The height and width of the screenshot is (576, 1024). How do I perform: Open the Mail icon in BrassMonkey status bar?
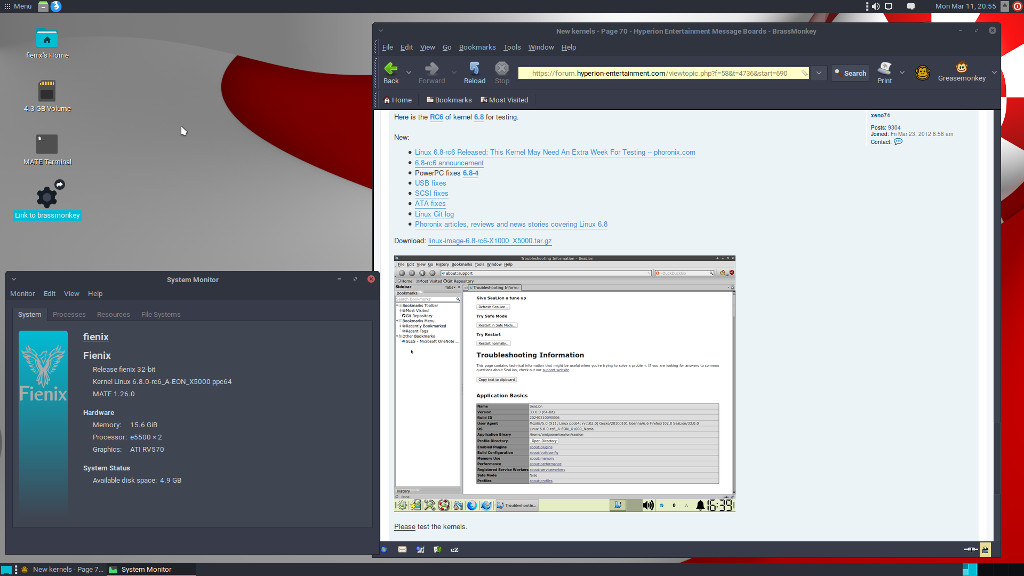402,550
